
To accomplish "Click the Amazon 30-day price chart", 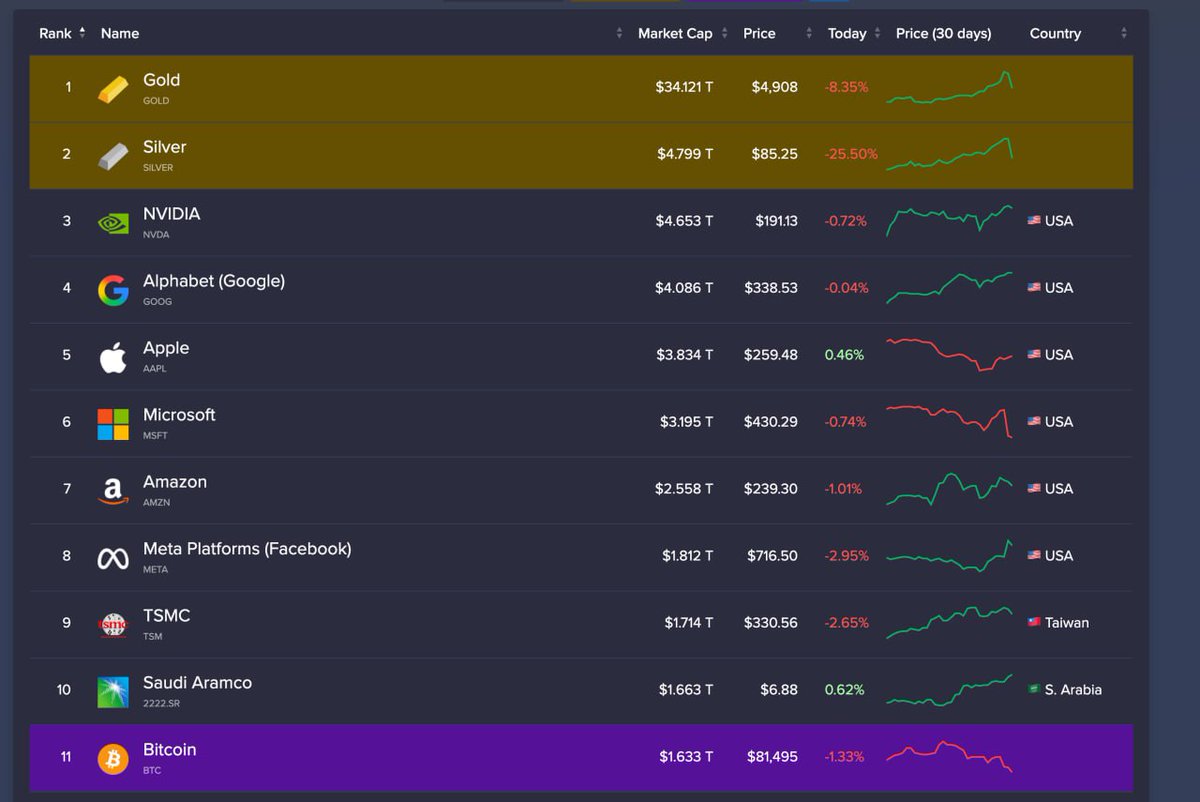I will pos(950,489).
